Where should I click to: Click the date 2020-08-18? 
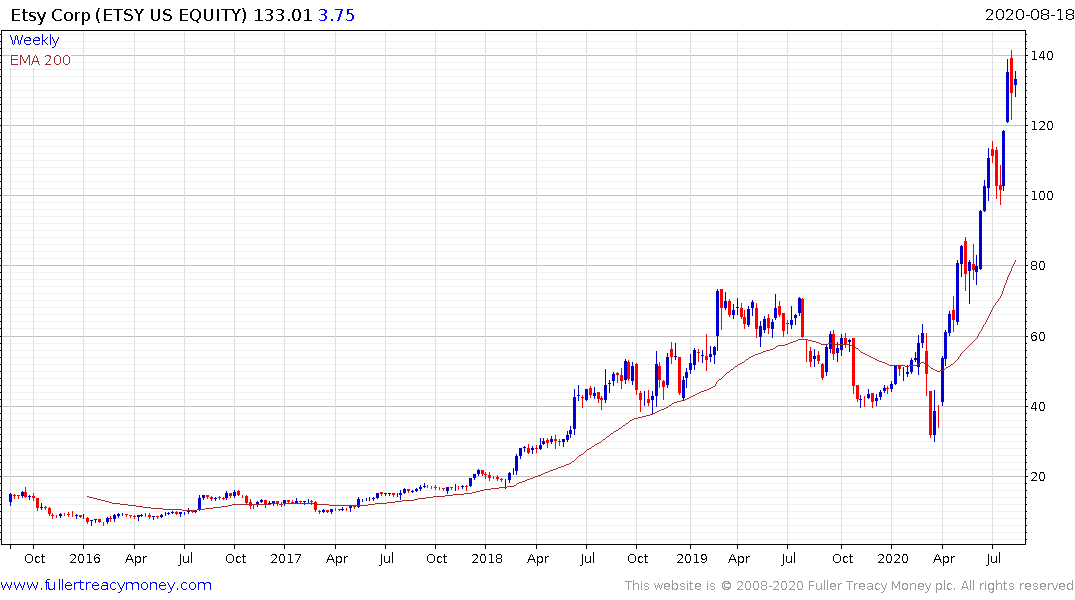coord(1029,14)
